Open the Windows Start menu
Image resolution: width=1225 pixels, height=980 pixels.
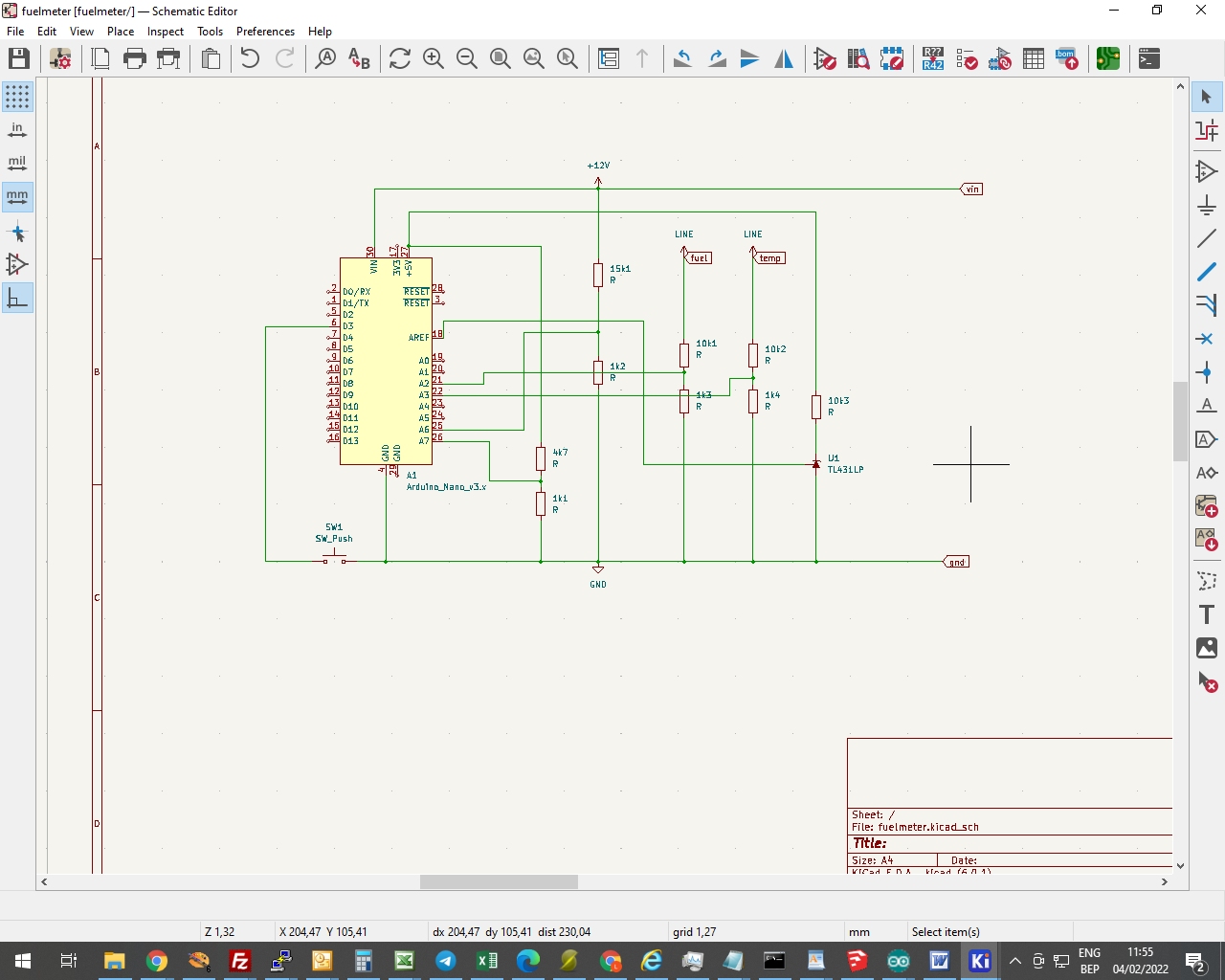tap(23, 961)
